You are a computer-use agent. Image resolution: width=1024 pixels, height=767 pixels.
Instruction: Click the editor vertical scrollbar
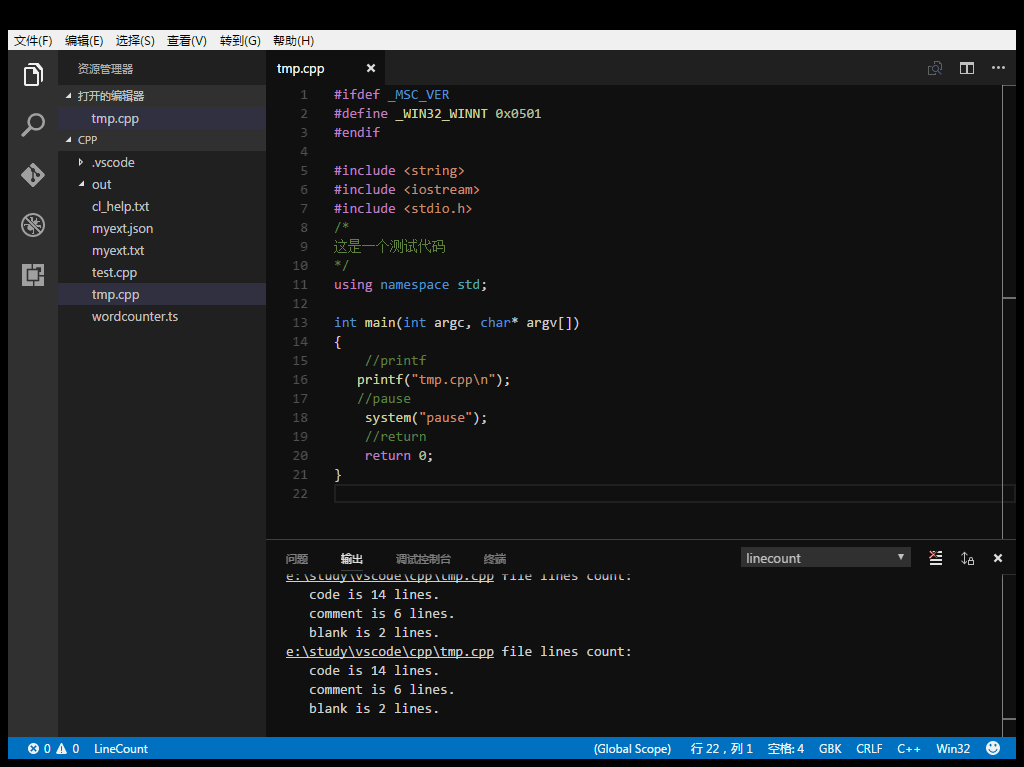coord(1008,312)
